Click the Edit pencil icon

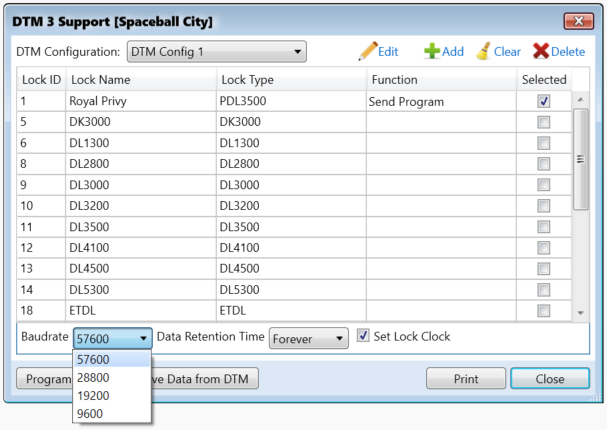[x=368, y=51]
